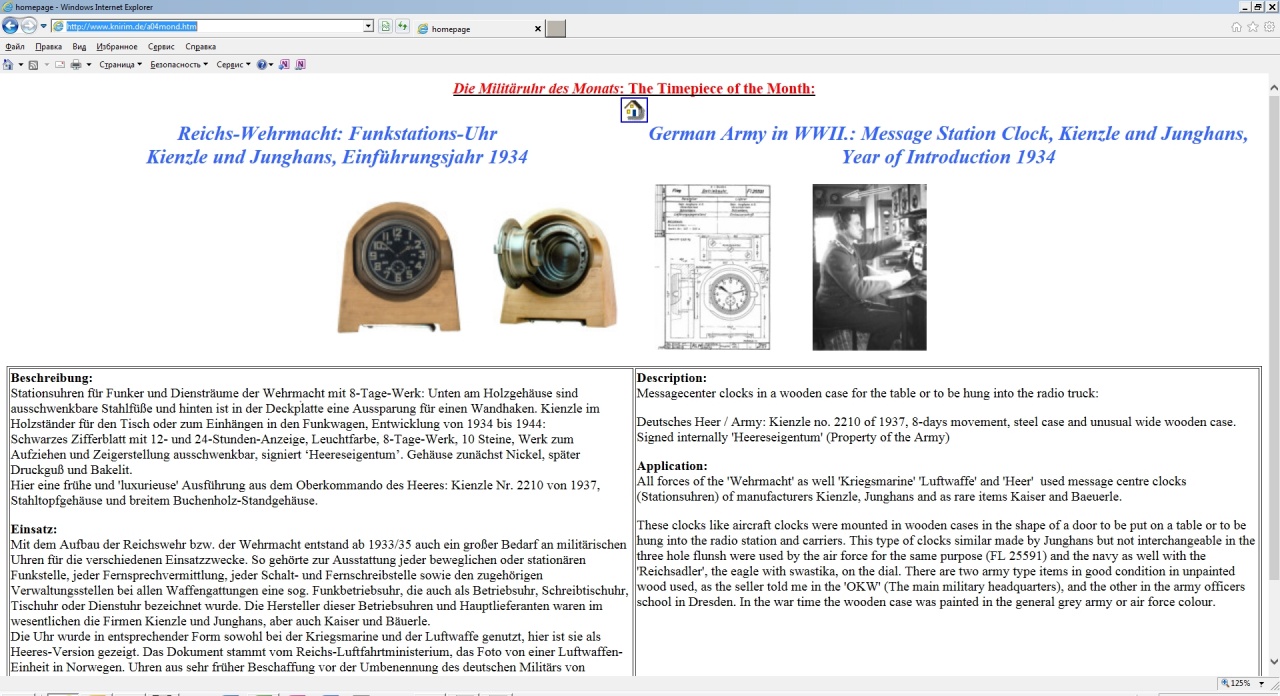Open the Favorites star icon

click(x=1253, y=27)
